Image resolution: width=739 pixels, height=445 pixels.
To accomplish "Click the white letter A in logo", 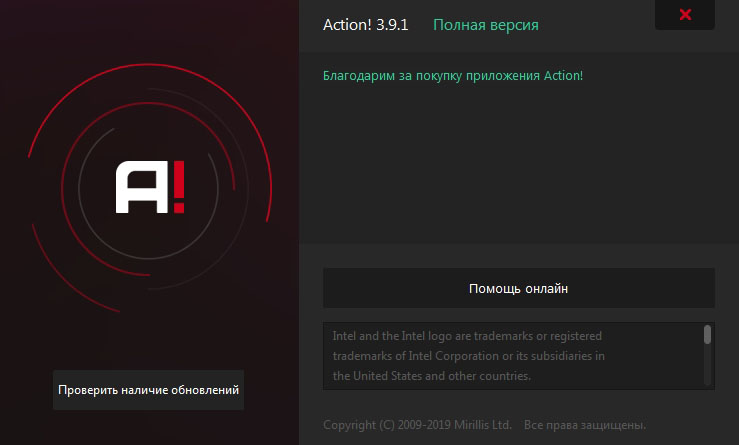I will [x=138, y=189].
